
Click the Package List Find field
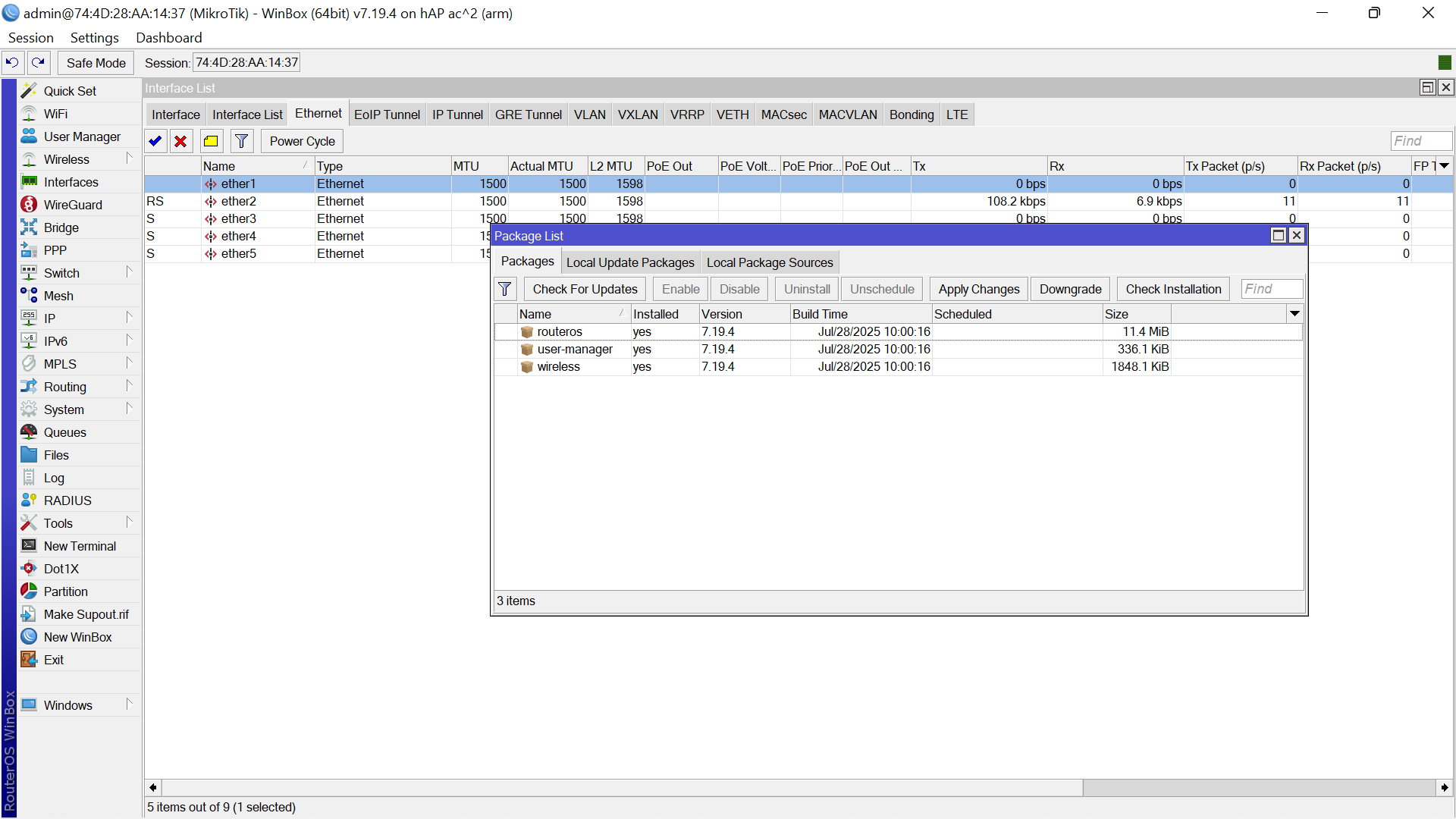(x=1272, y=289)
